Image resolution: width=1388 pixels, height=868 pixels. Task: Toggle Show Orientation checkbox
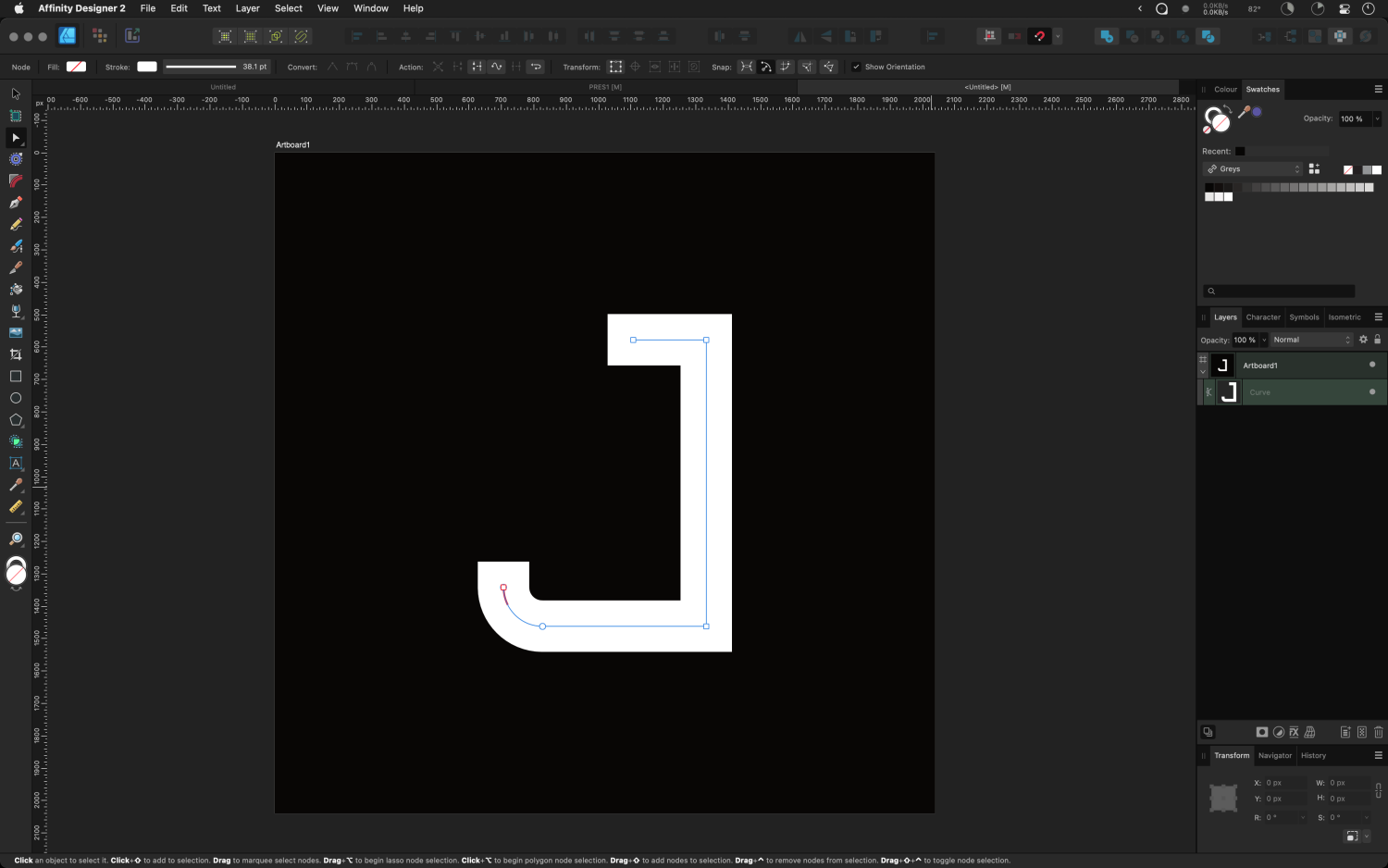[x=856, y=67]
